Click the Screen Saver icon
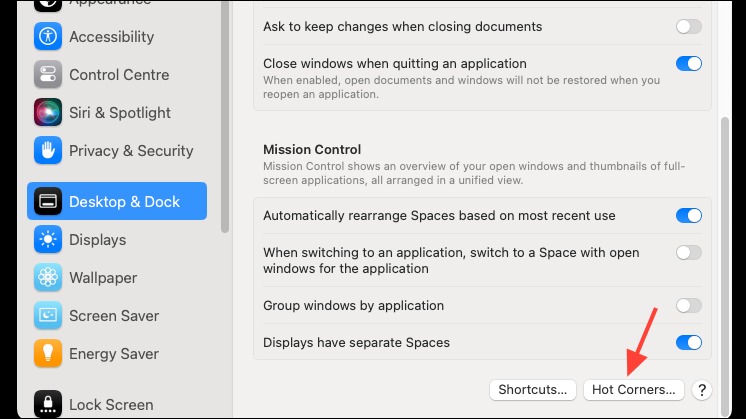 [48, 315]
